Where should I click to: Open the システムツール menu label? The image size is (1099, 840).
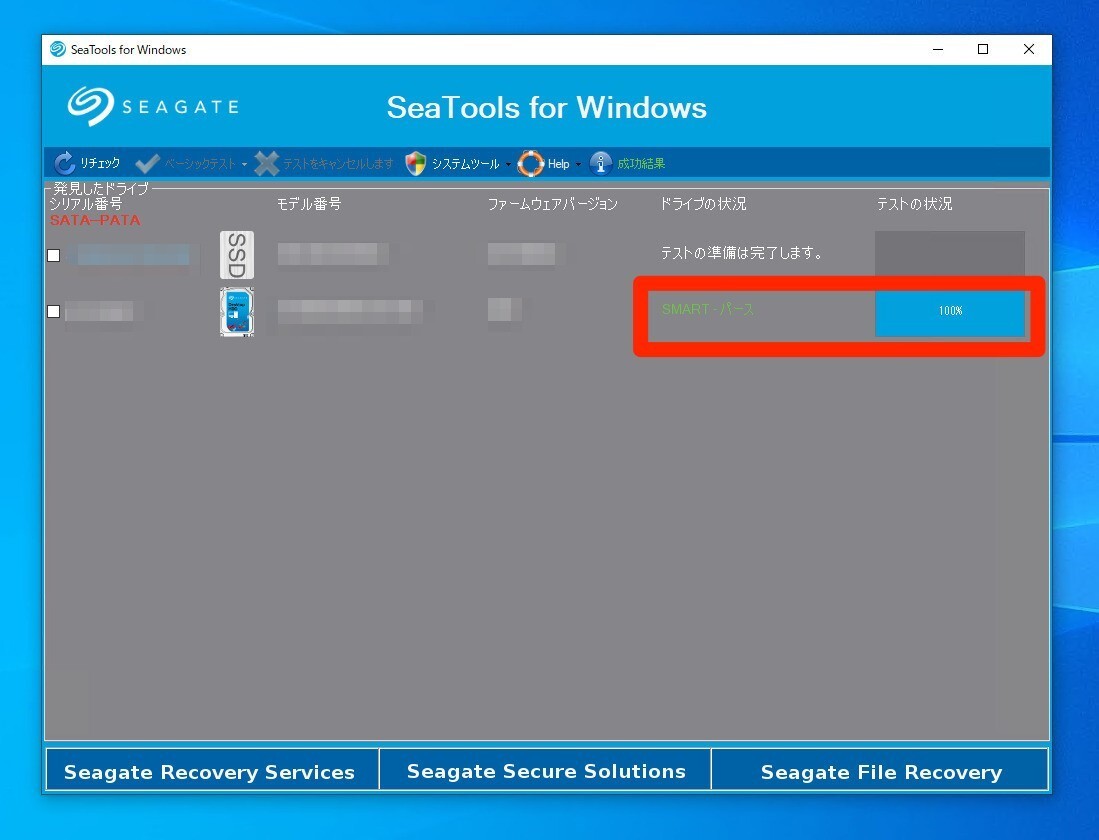465,163
